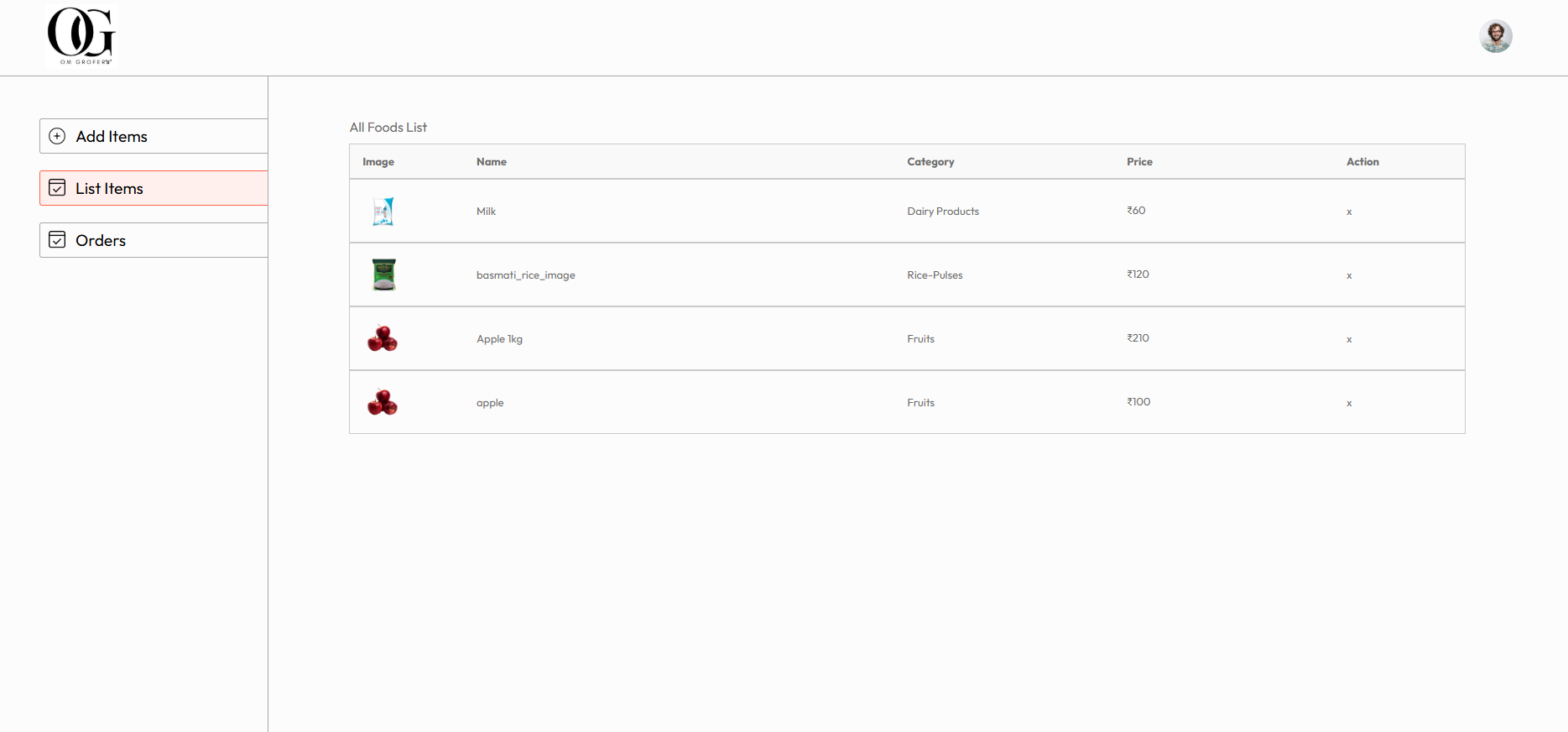The height and width of the screenshot is (732, 1568).
Task: Click the Dairy Products category cell
Action: (x=942, y=212)
